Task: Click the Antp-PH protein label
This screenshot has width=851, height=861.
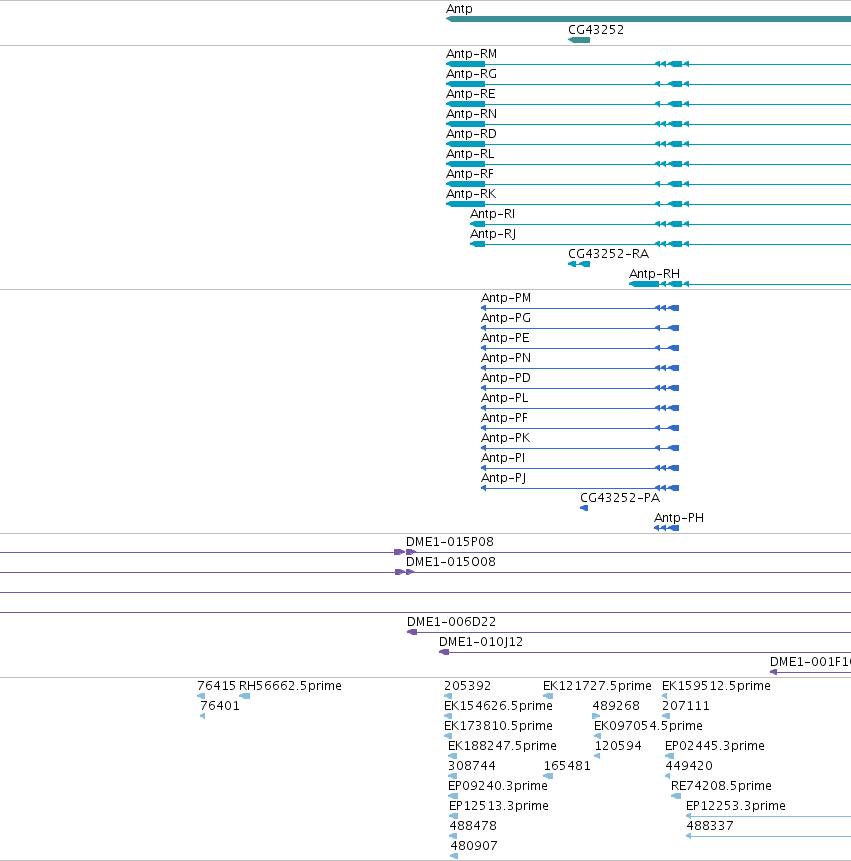Action: click(x=679, y=518)
